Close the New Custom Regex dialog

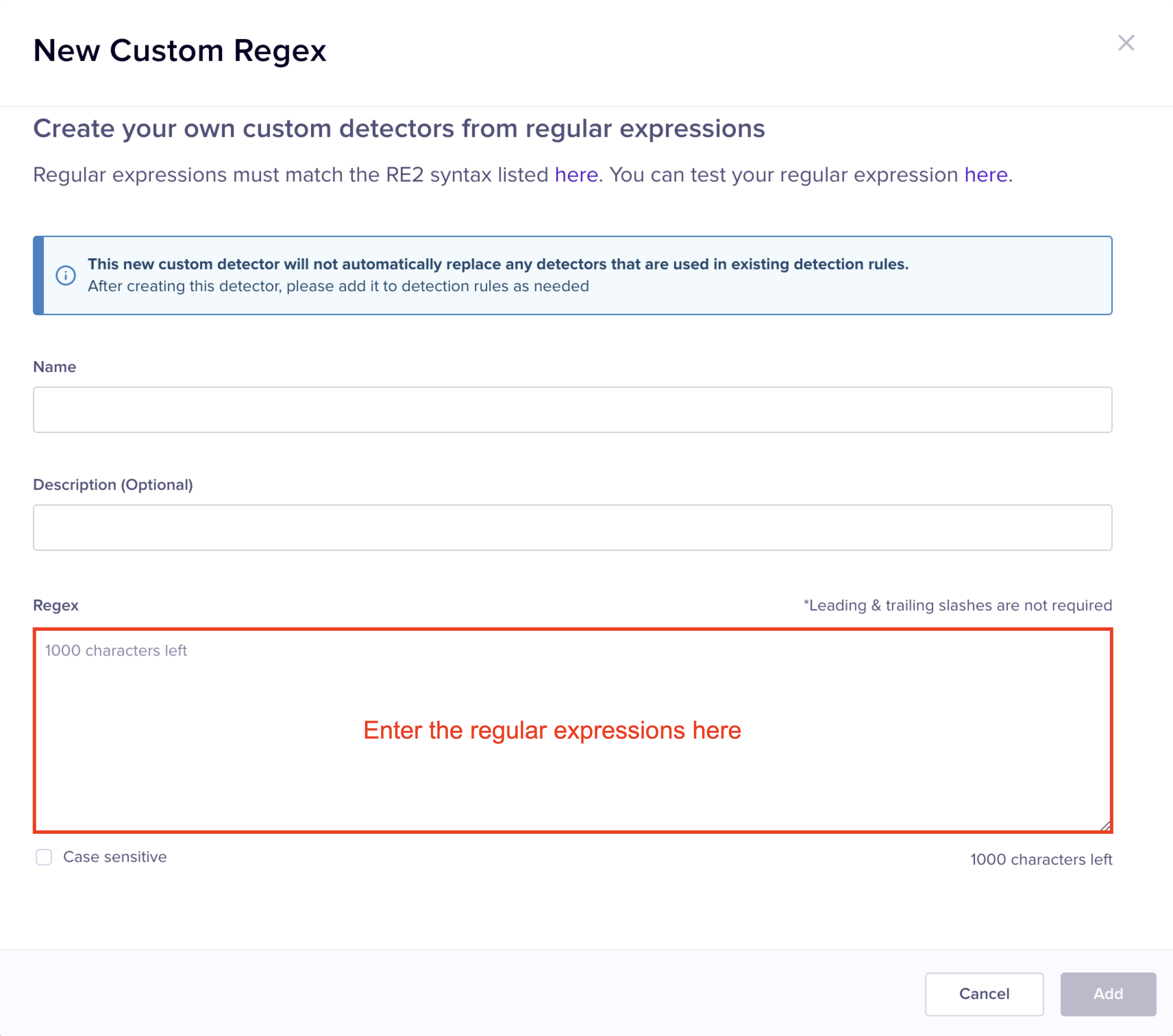1125,43
